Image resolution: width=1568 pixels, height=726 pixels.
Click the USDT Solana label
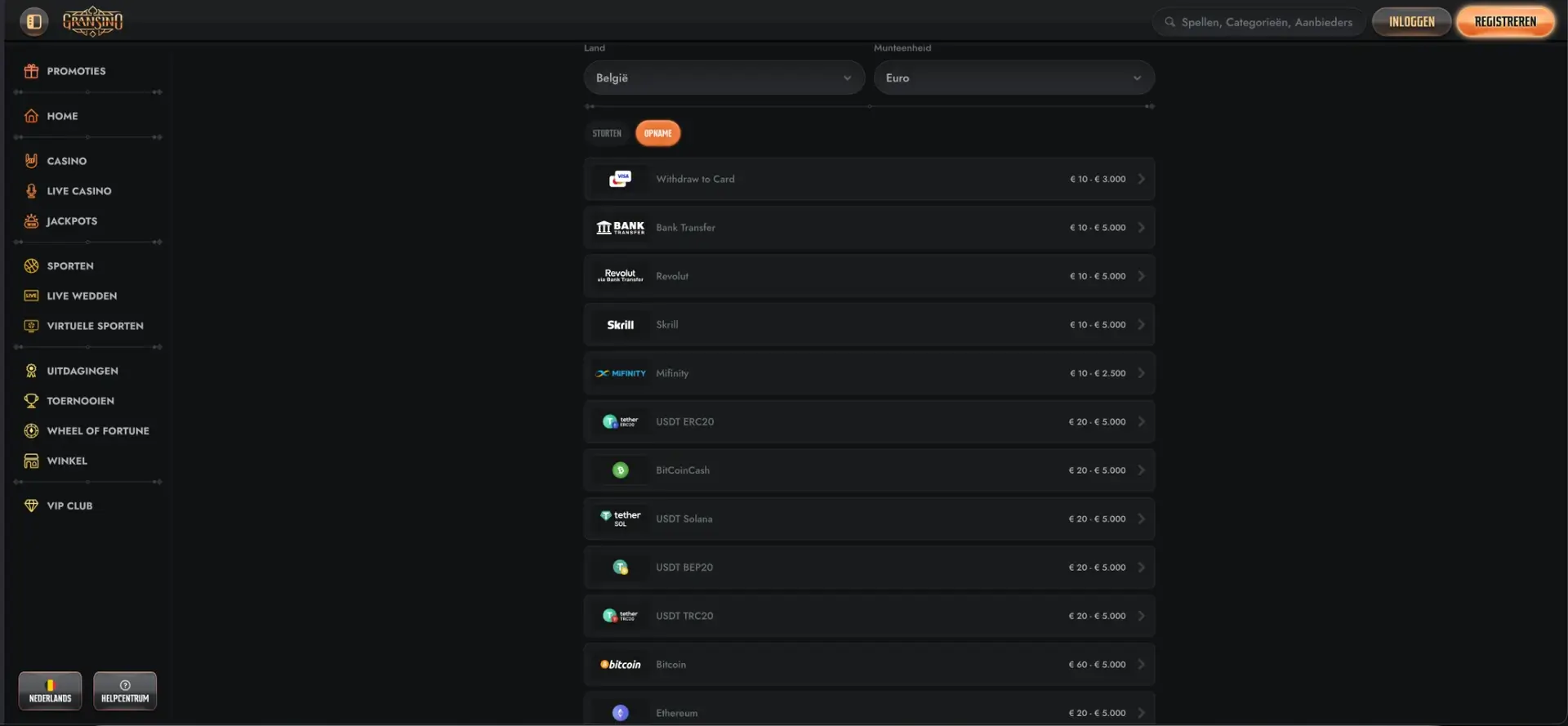click(684, 519)
